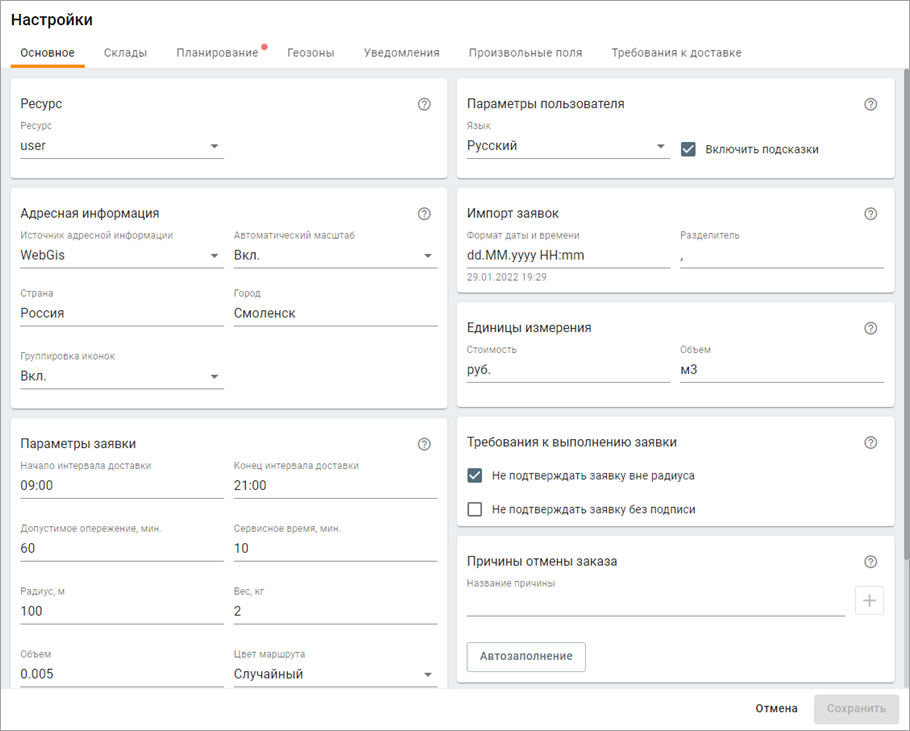Screen dimensions: 910x731
Task: Click help icon for Требования к выполнению заявки
Action: click(870, 442)
